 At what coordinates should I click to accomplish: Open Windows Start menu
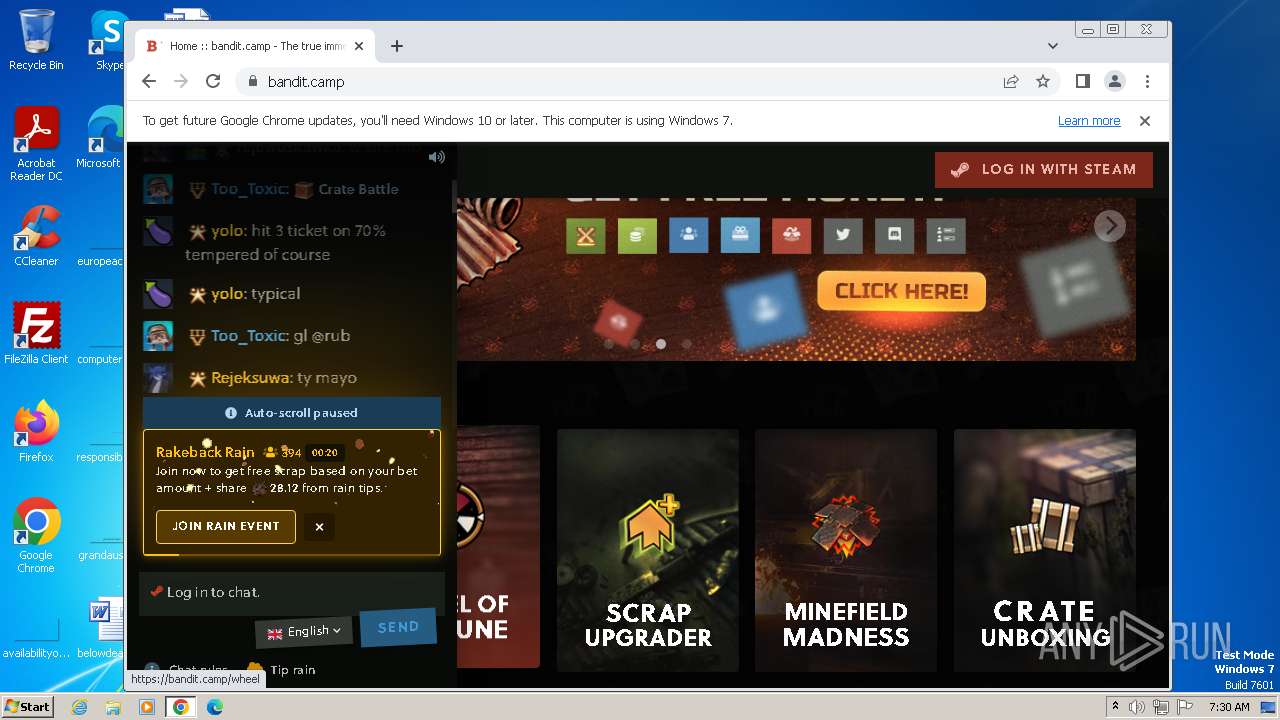(28, 707)
